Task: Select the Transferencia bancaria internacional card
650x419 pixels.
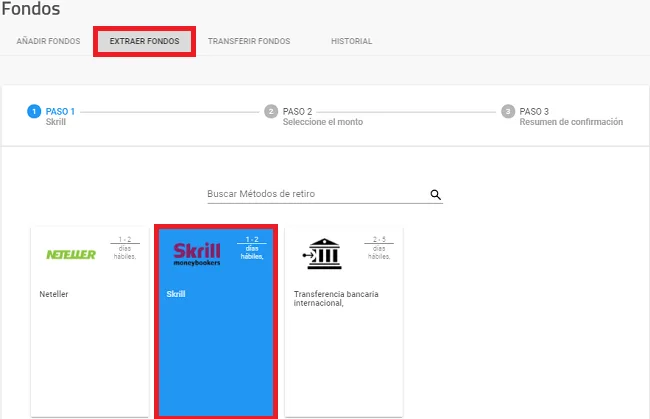Action: coord(344,322)
